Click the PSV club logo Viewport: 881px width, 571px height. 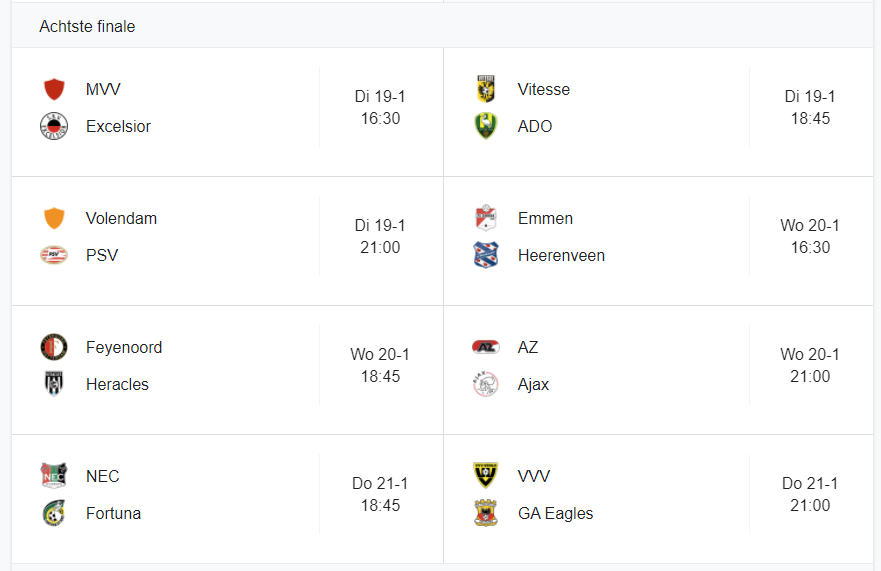[x=54, y=255]
